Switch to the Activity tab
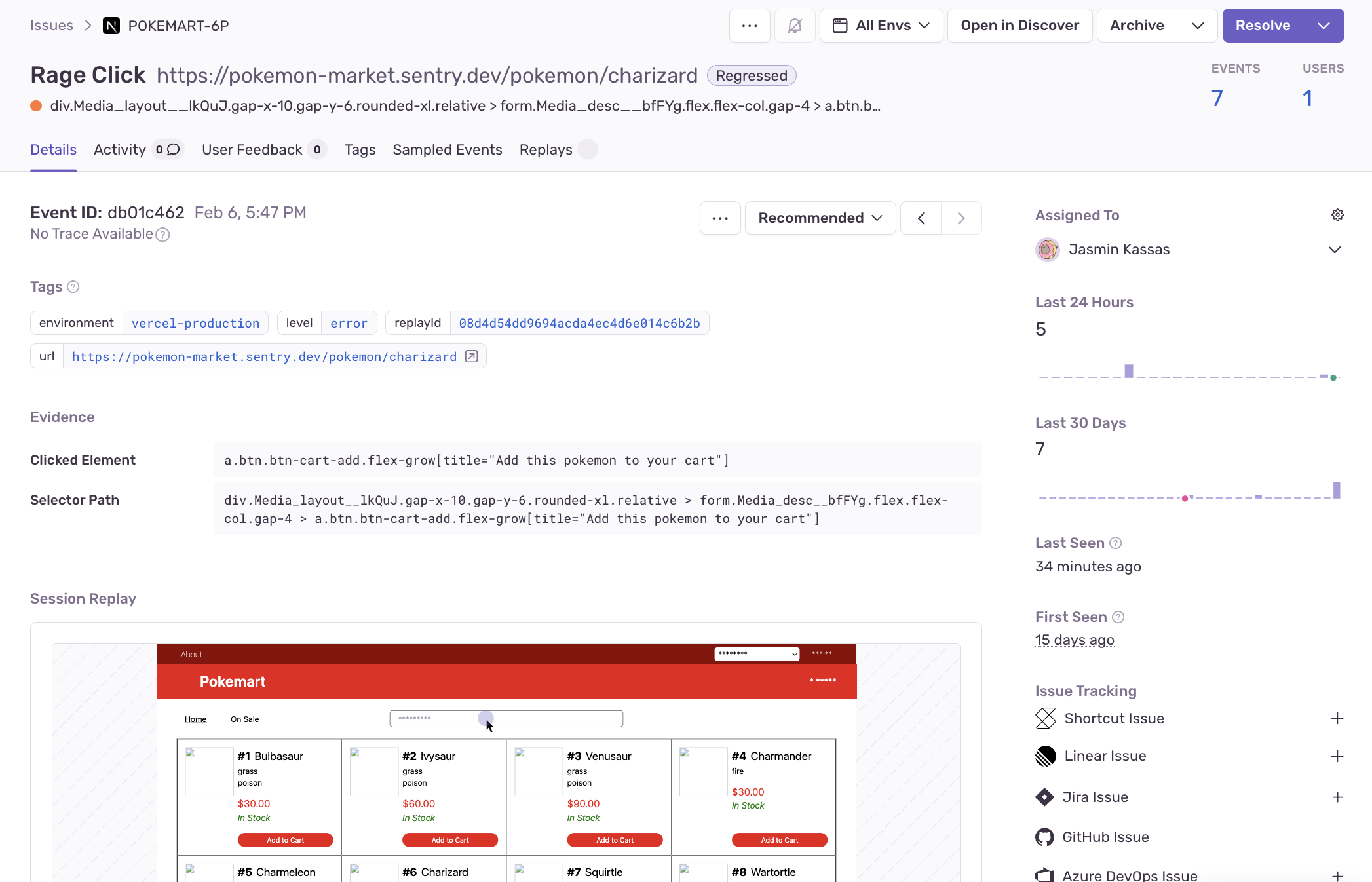This screenshot has height=882, width=1372. 120,150
